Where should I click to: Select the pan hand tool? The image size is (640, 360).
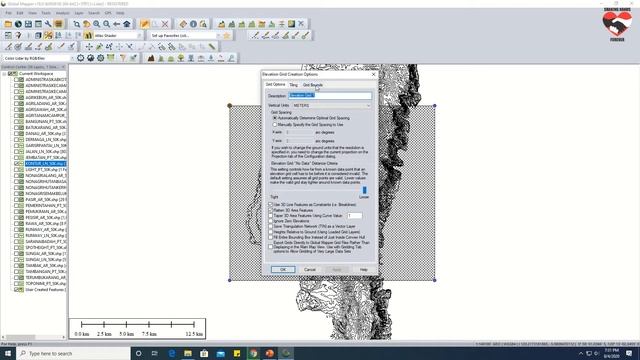[x=87, y=24]
